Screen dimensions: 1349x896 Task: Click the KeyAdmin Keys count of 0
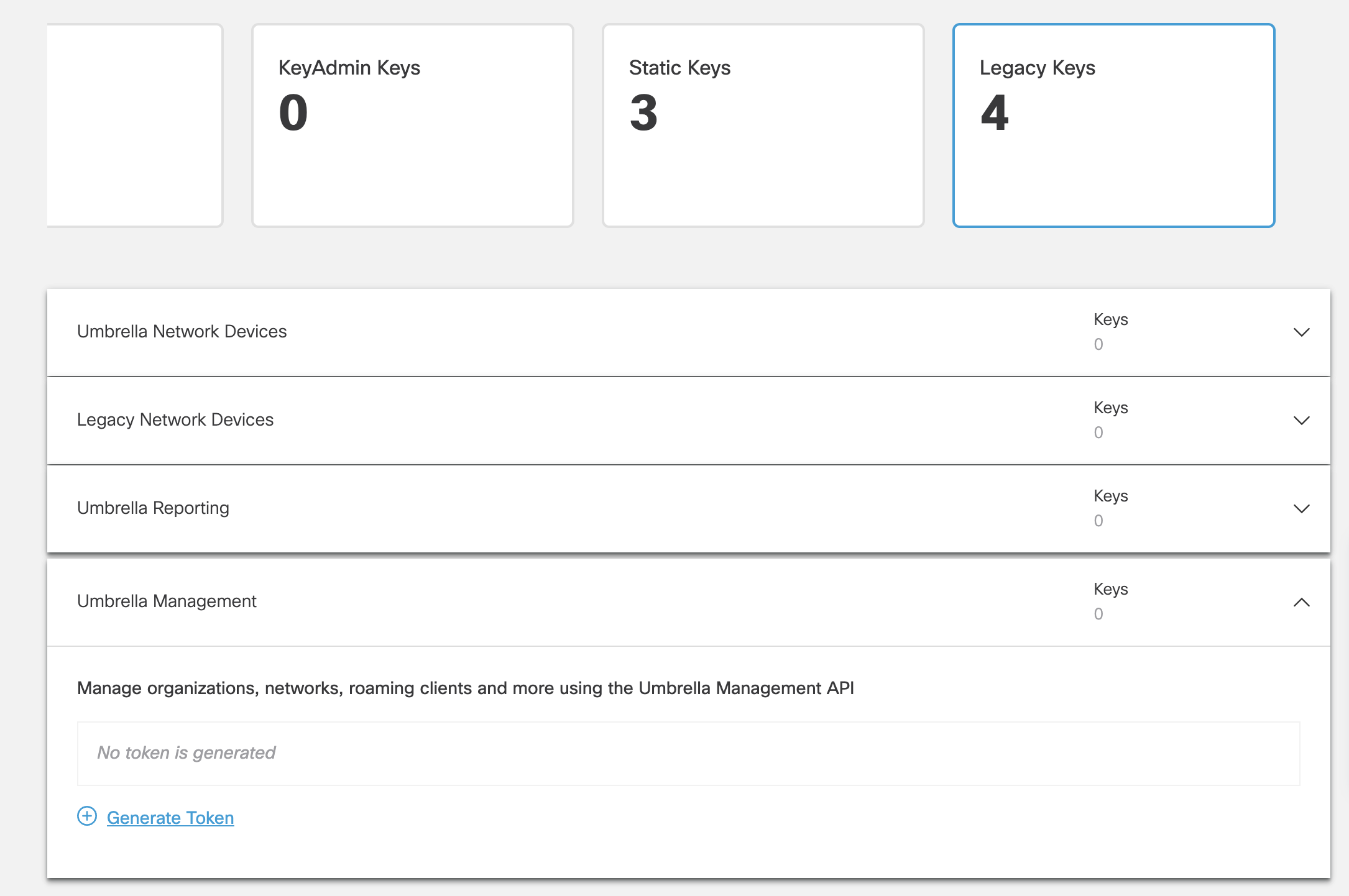click(x=293, y=112)
